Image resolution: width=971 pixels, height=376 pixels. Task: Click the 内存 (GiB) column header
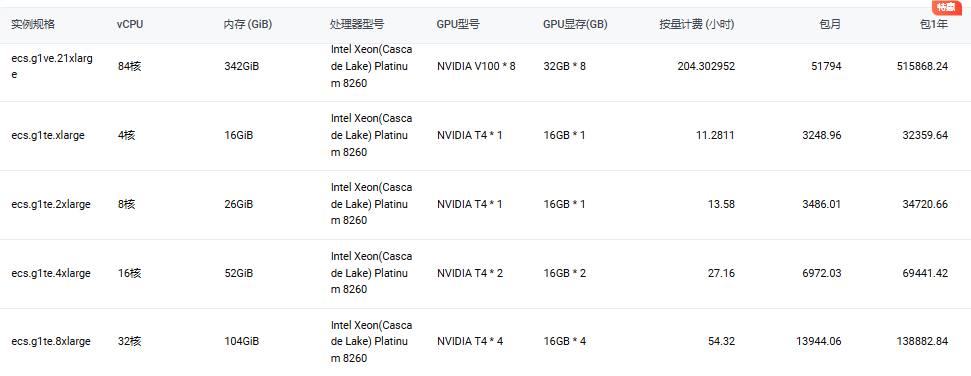coord(248,25)
